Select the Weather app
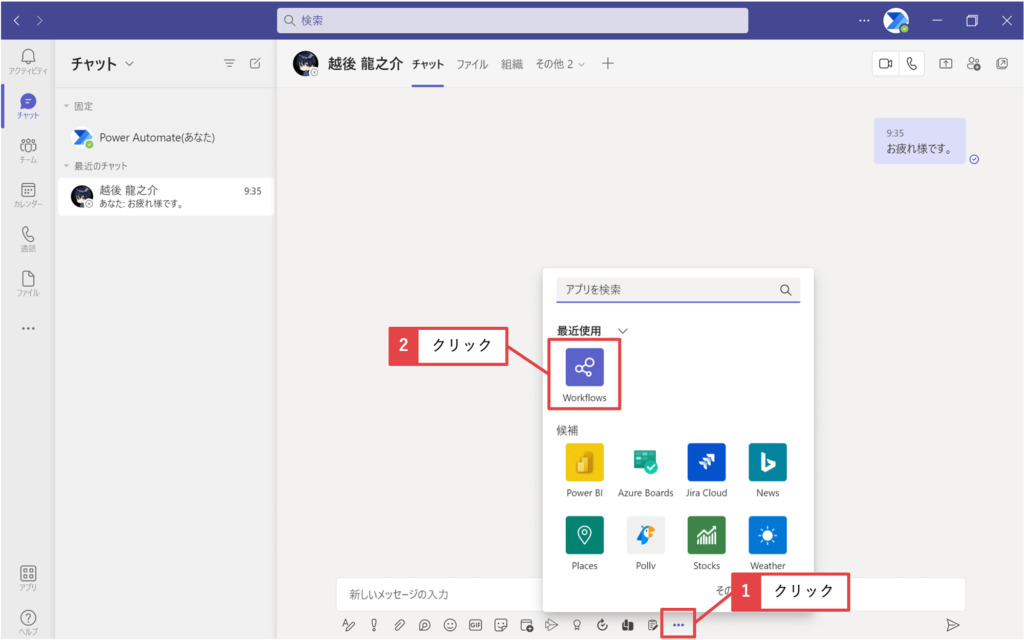 [767, 543]
